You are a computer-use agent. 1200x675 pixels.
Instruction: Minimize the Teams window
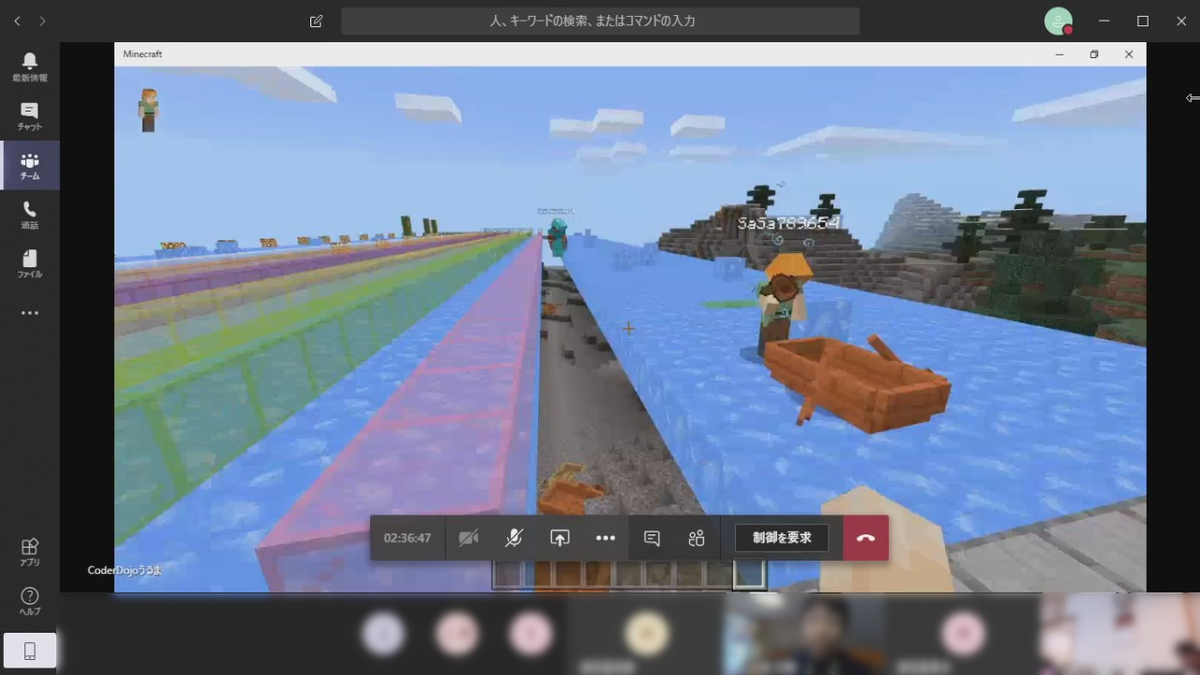(1104, 21)
